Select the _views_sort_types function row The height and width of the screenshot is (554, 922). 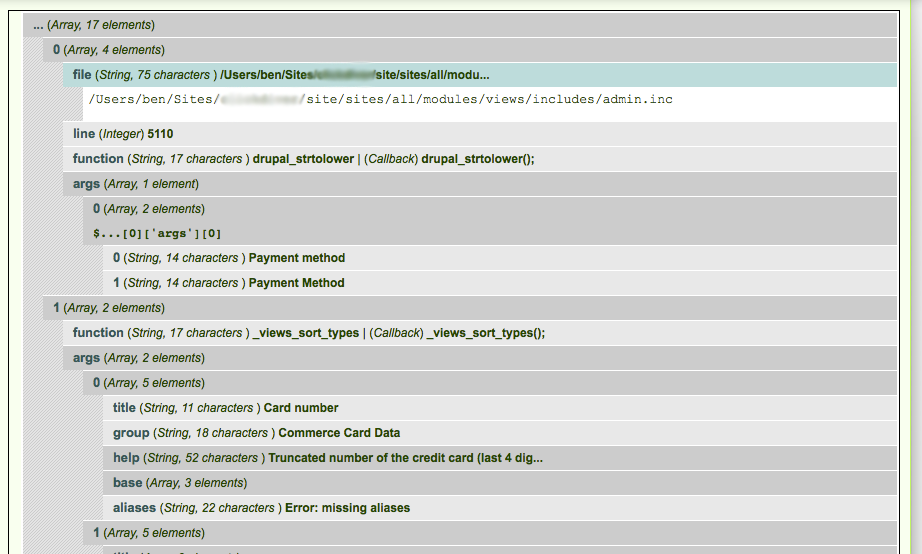coord(480,333)
